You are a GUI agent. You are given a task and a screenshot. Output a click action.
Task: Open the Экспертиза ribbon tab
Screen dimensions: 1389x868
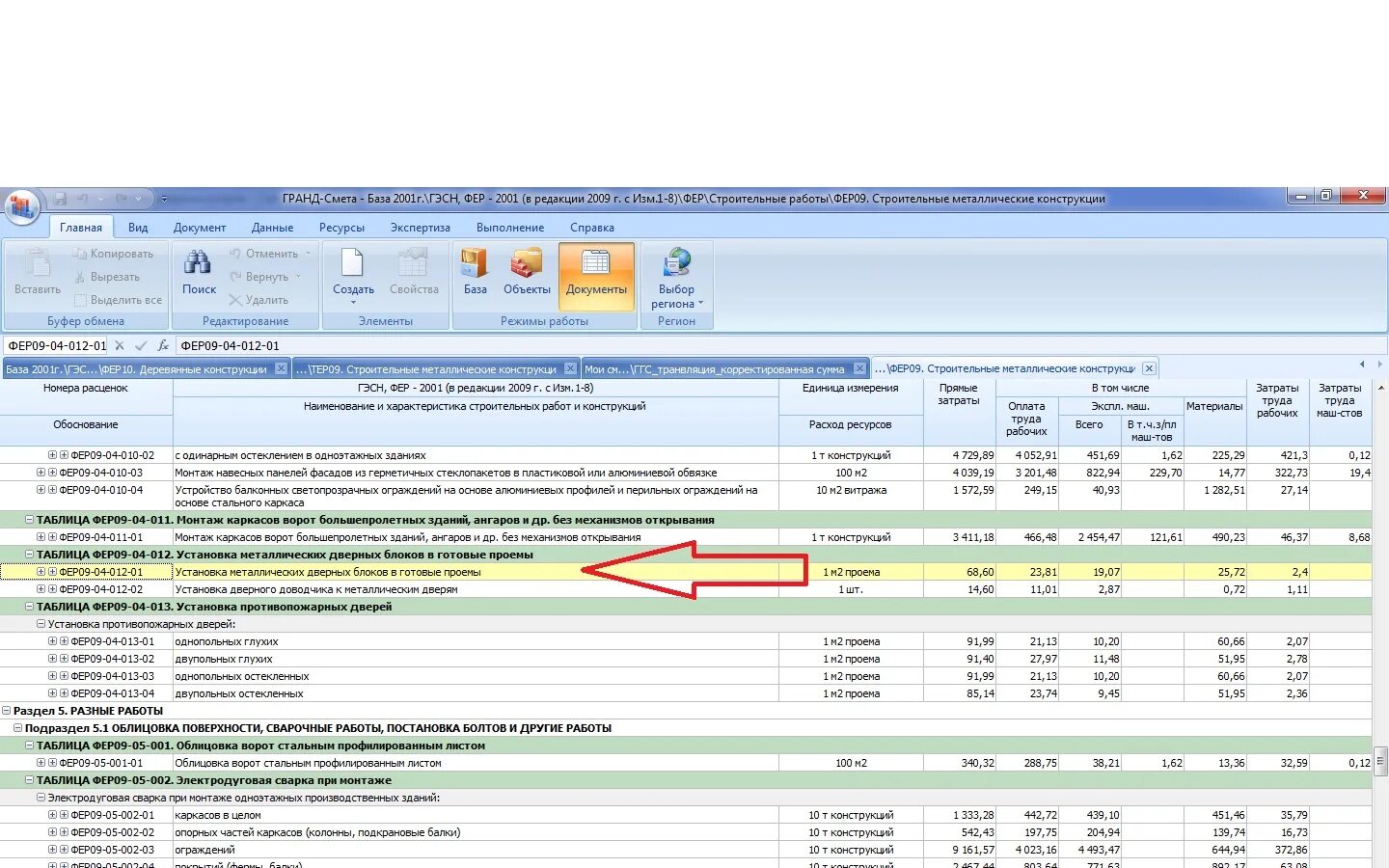pos(421,228)
